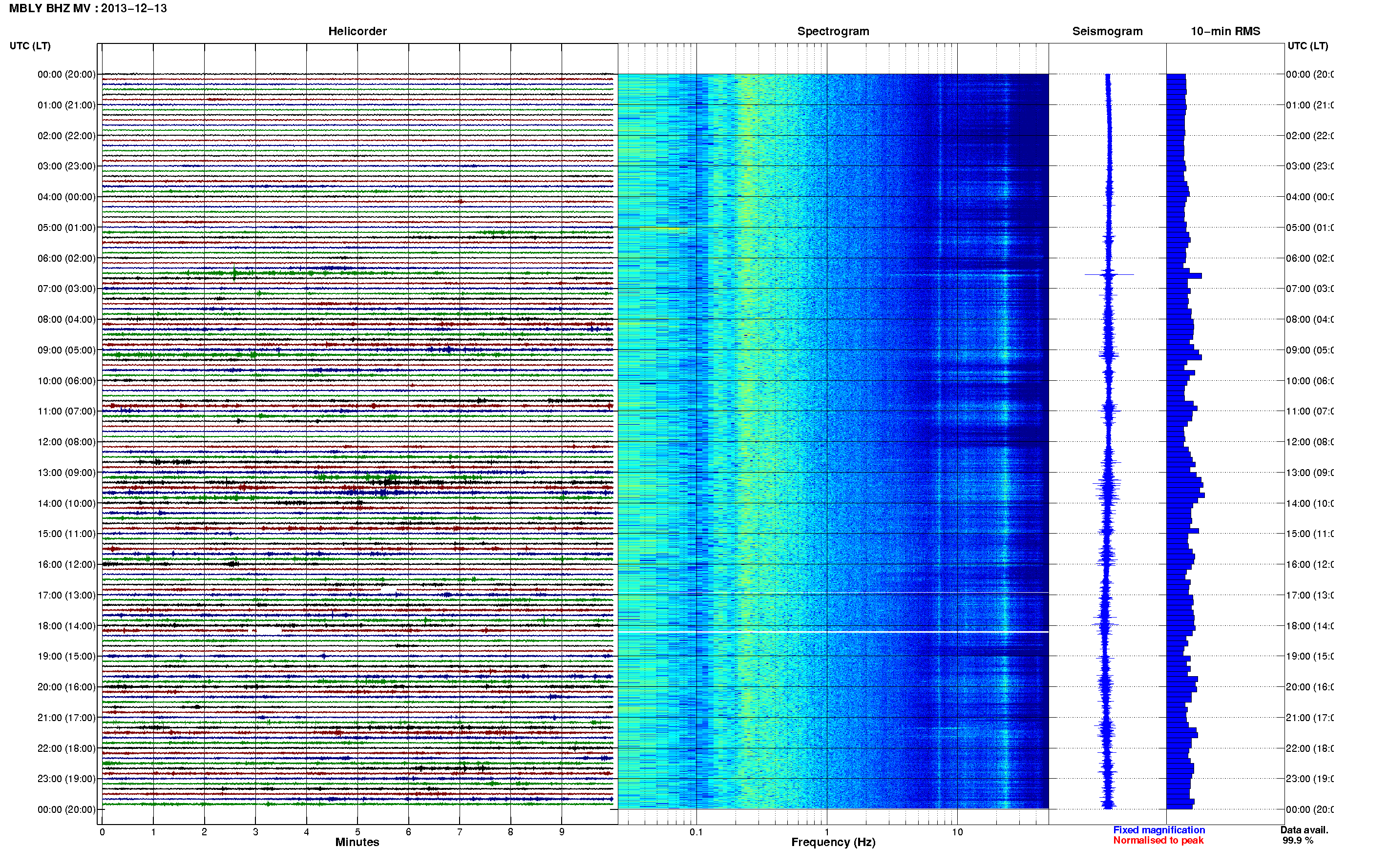The width and height of the screenshot is (1389, 868).
Task: Click minute tick 5 on Helicorder axis
Action: coord(357,832)
